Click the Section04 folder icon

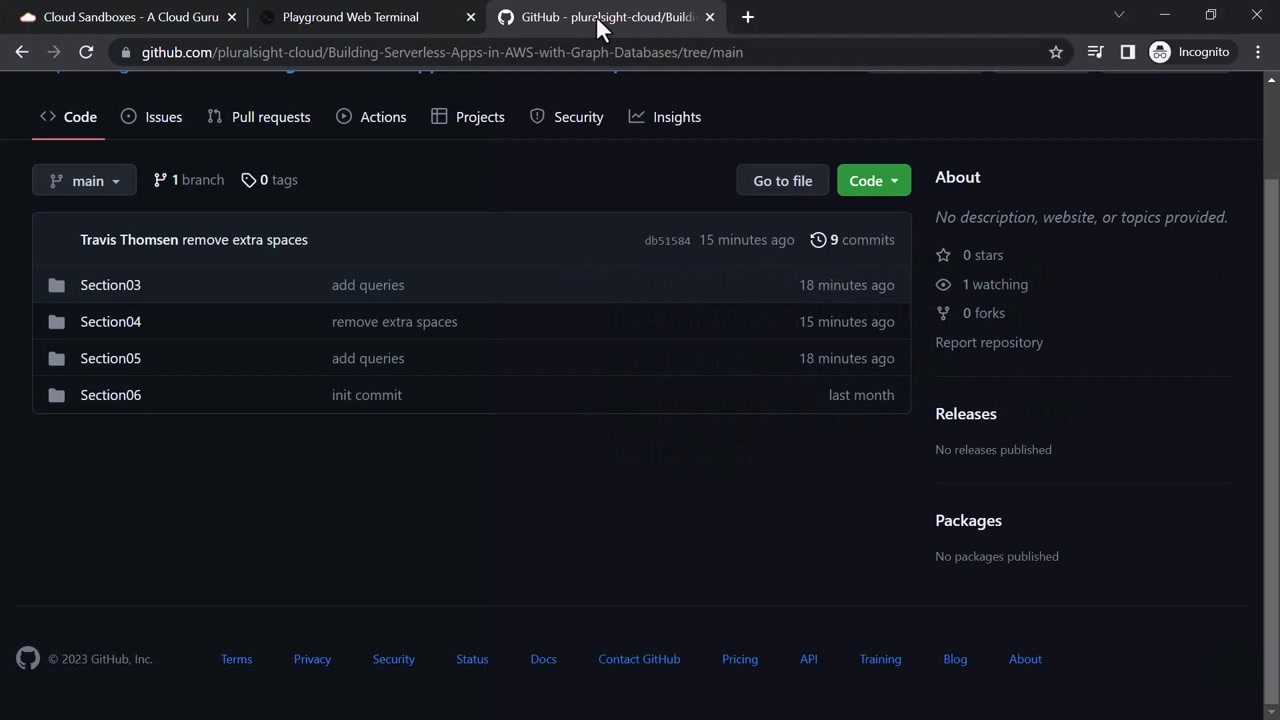(56, 322)
